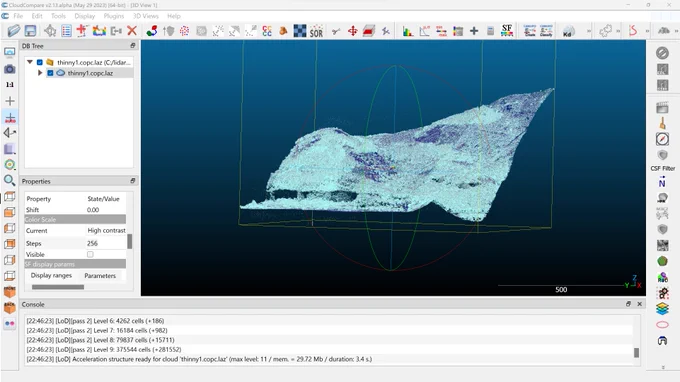Click the Canupo Classify plugin icon
Image resolution: width=680 pixels, height=382 pixels.
(546, 31)
